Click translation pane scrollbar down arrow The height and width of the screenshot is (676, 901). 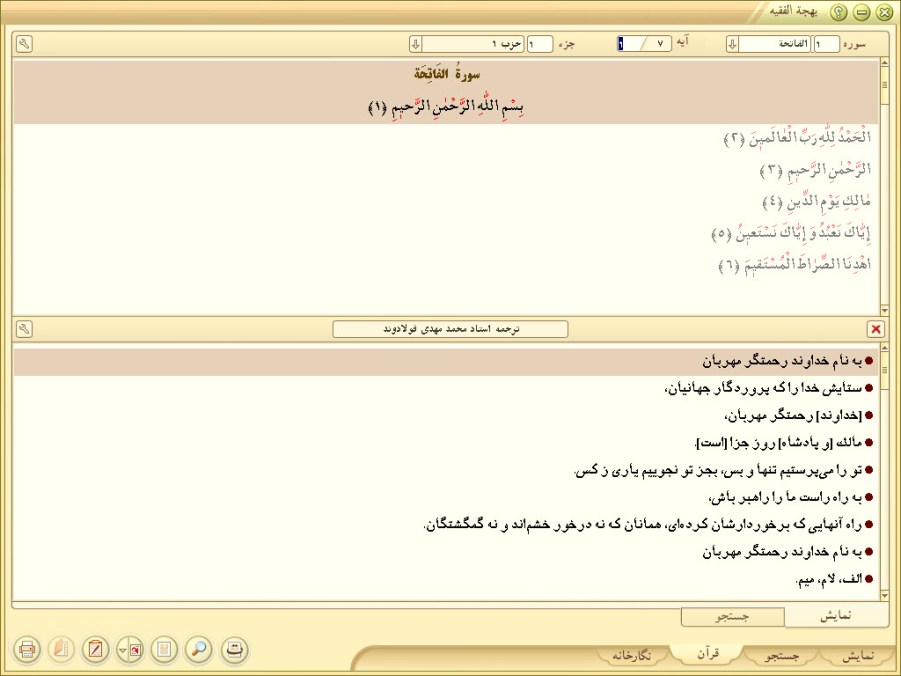click(x=884, y=596)
